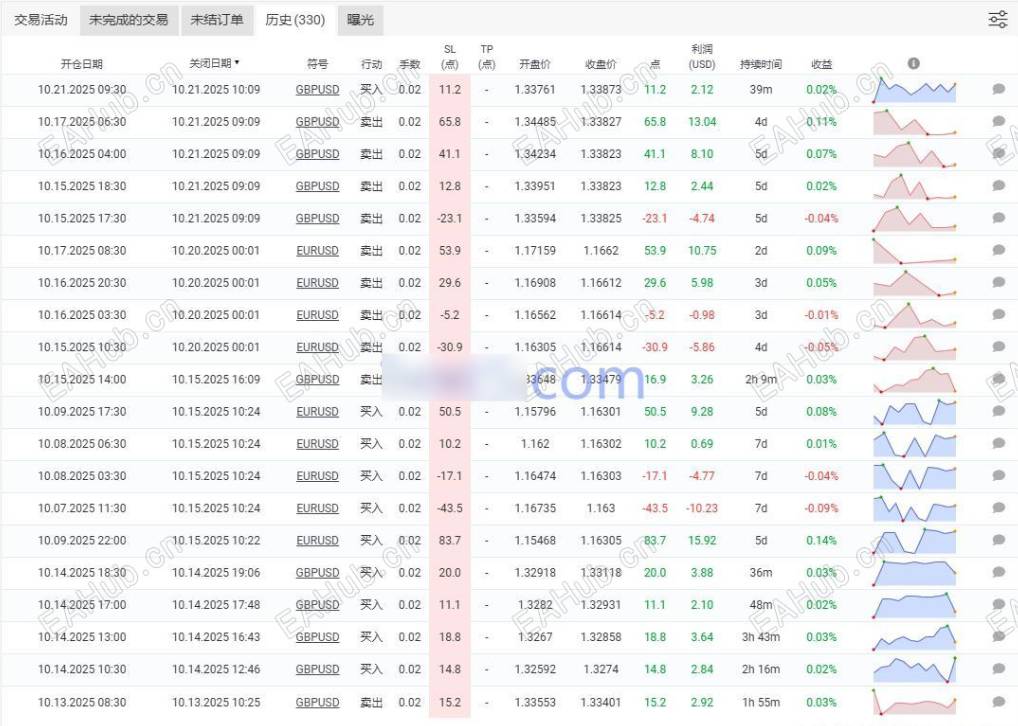Sort by 持续时间 column header
This screenshot has width=1018, height=726.
(x=761, y=64)
